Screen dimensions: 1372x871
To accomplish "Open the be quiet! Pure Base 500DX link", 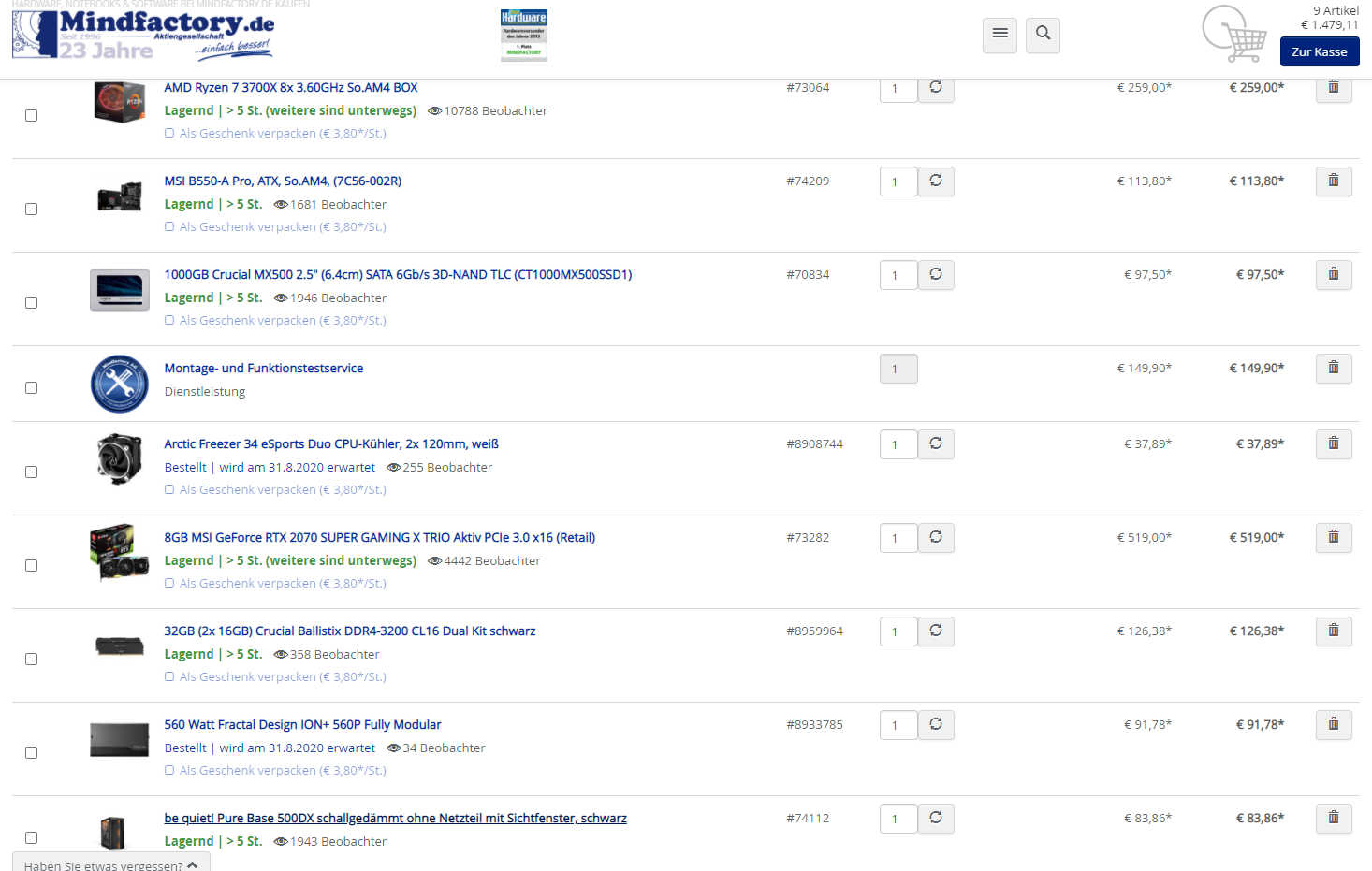I will click(395, 818).
